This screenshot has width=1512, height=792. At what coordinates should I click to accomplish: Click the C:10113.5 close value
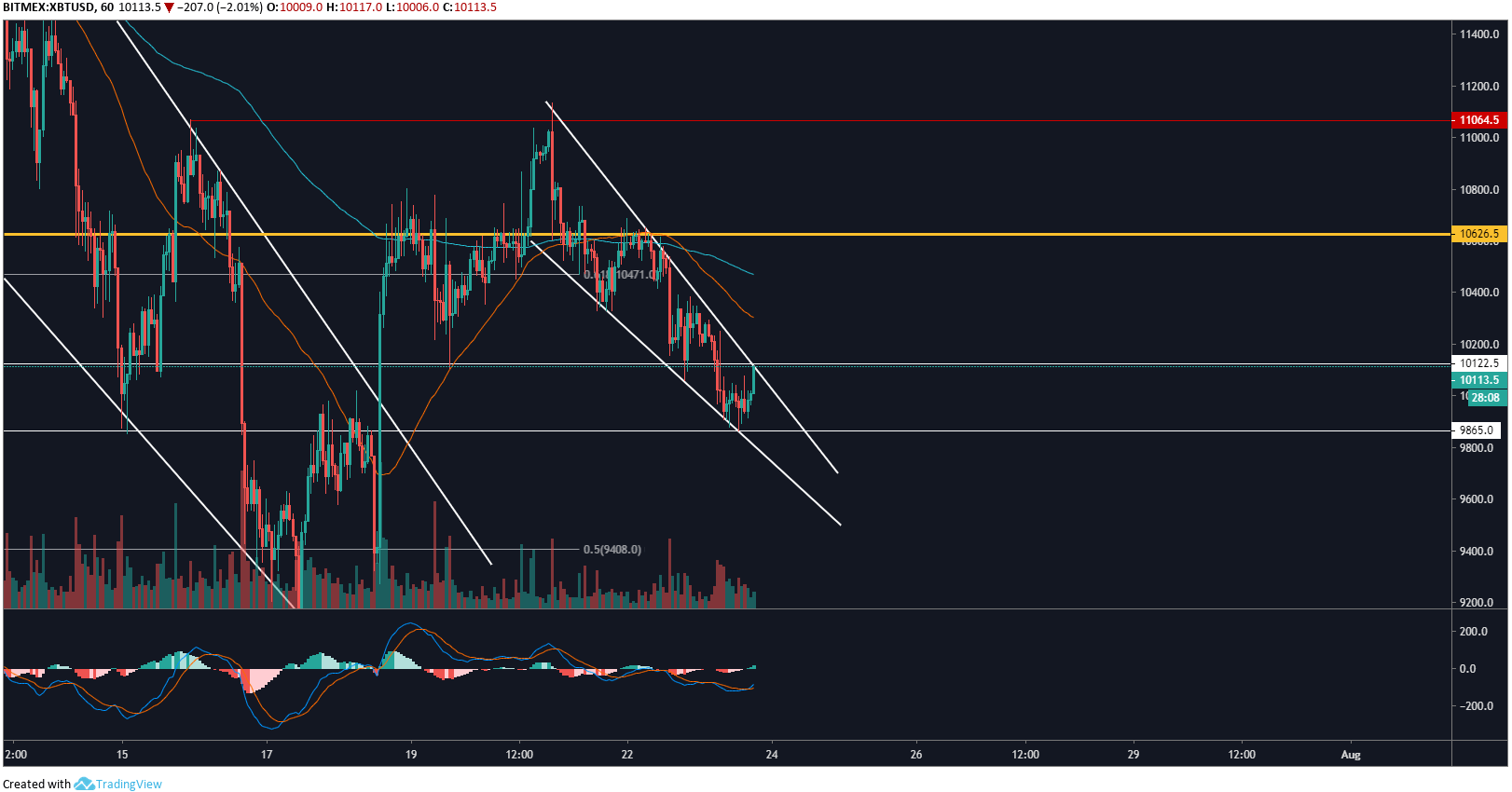(470, 7)
